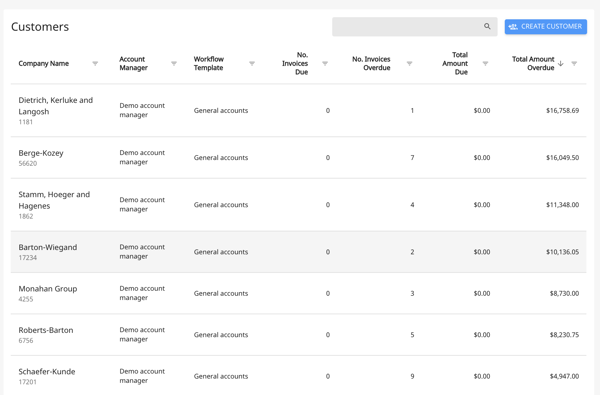Click overdue amount $8,230.75
600x395 pixels.
pyautogui.click(x=564, y=335)
